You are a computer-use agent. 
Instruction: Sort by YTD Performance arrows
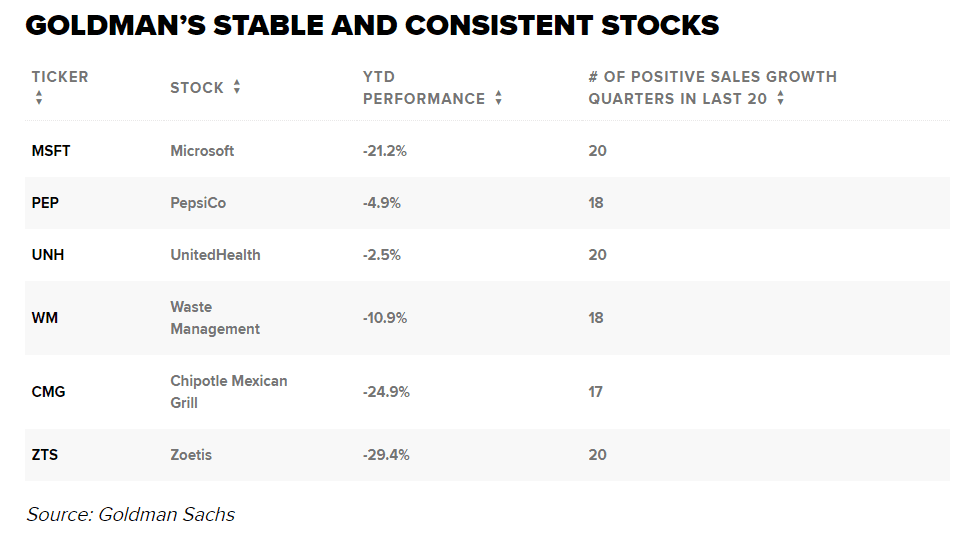click(x=498, y=98)
